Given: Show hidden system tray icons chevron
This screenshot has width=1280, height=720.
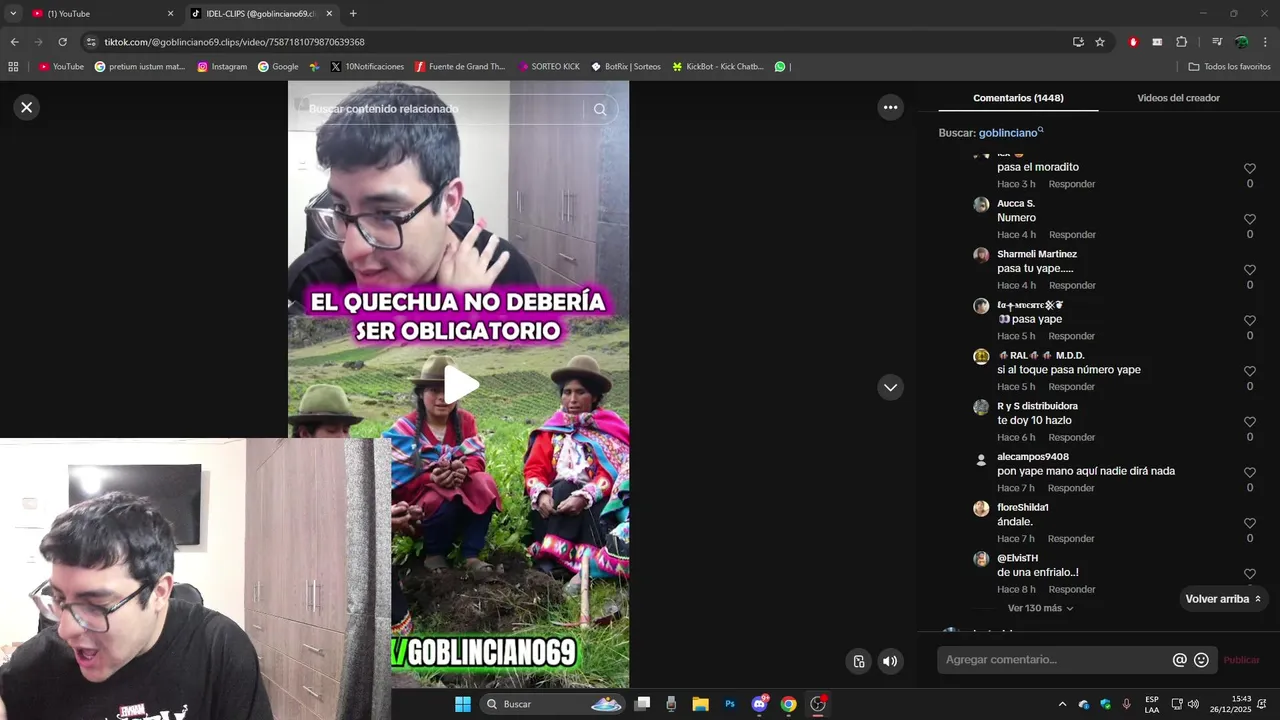Looking at the screenshot, I should tap(1062, 704).
